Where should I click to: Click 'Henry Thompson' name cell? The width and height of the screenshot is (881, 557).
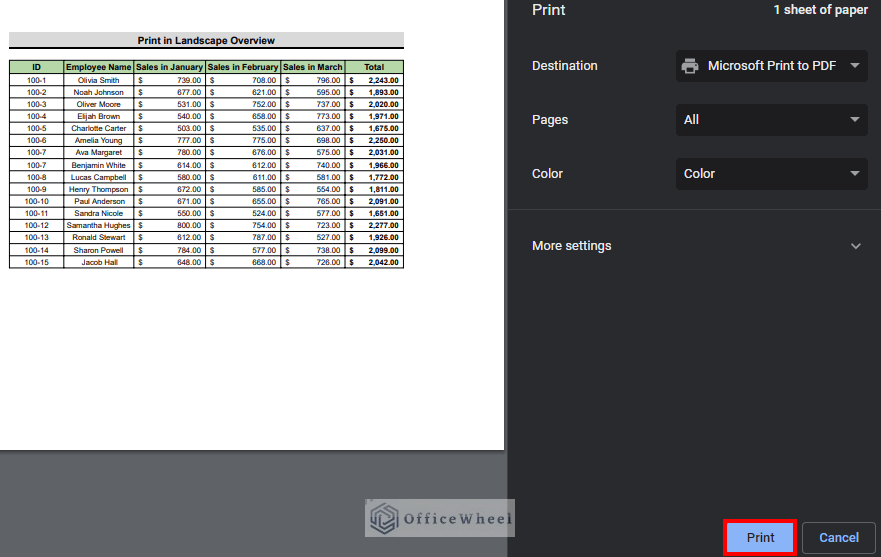[98, 189]
